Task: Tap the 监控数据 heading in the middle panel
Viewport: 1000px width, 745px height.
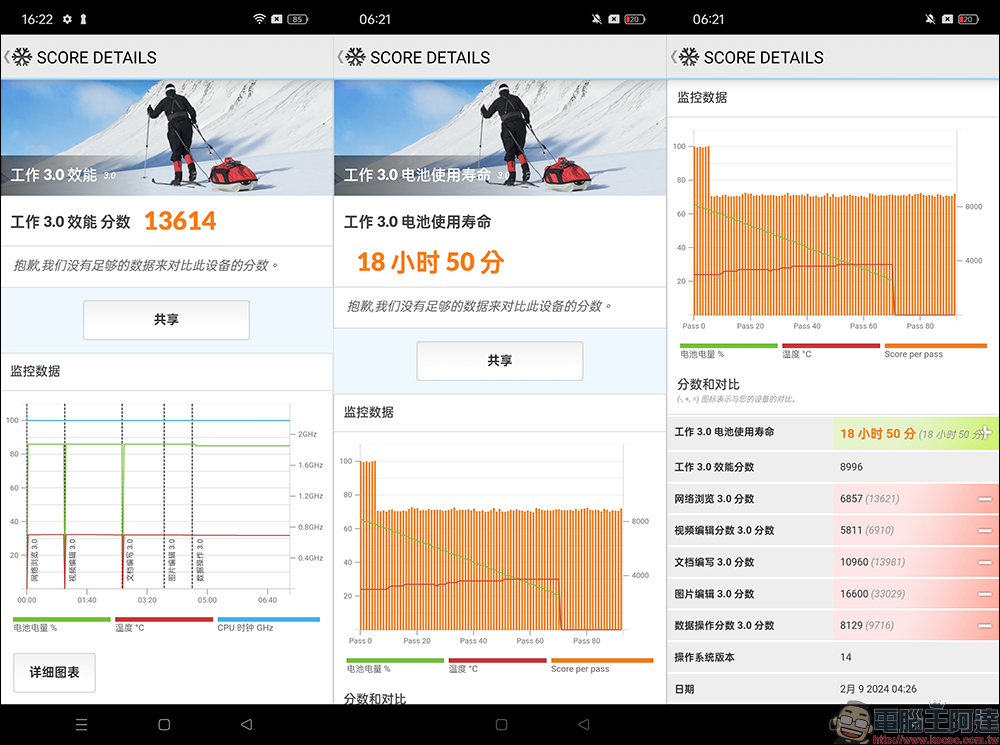Action: click(369, 412)
